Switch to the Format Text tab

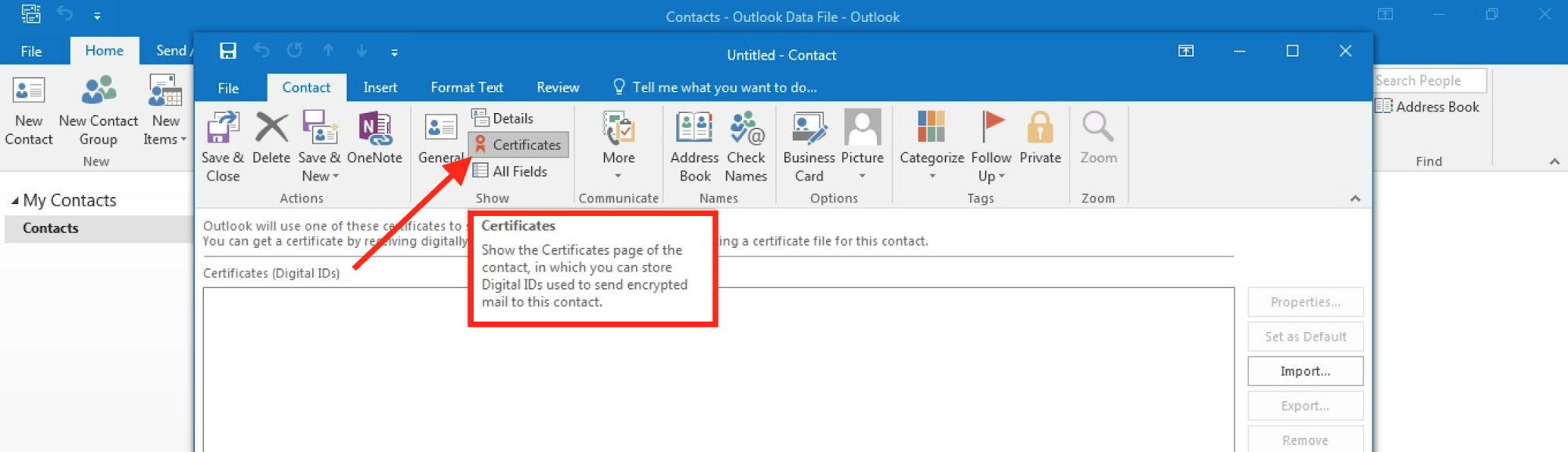click(x=467, y=88)
